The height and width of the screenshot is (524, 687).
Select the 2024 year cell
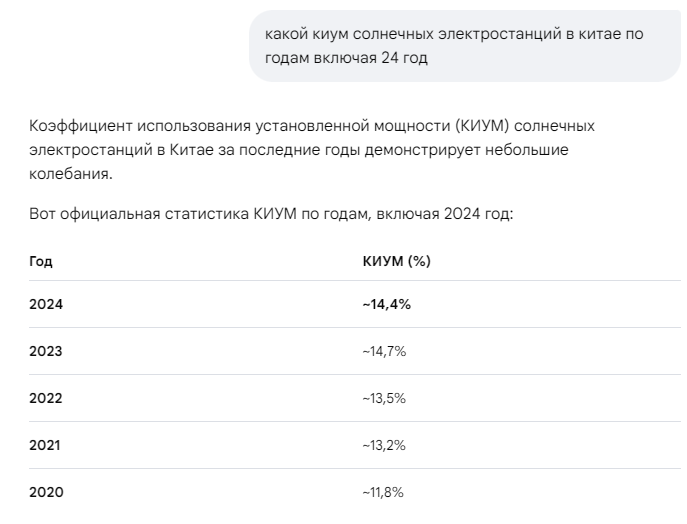pos(46,304)
